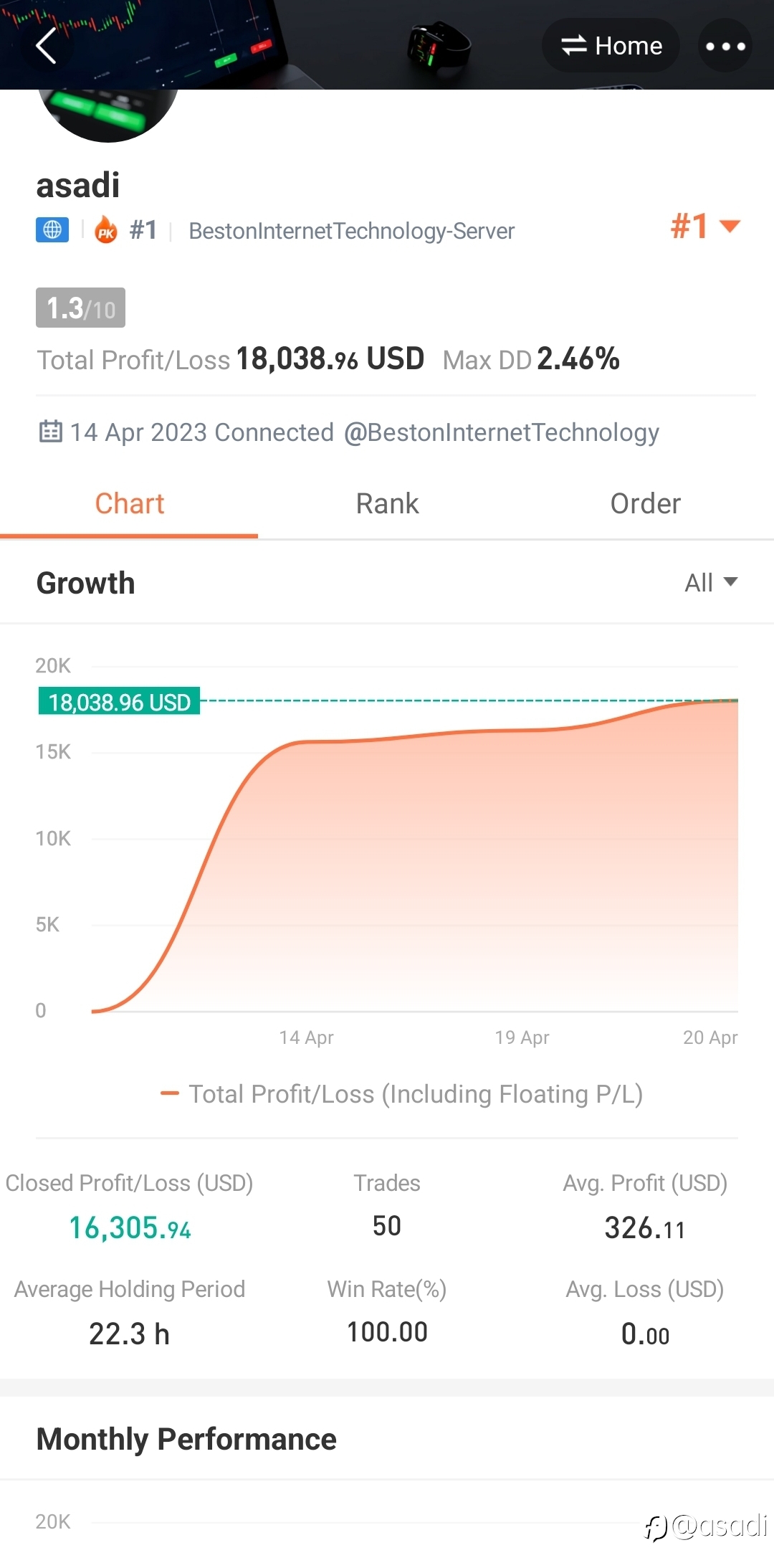Screen dimensions: 774x1568
Task: Toggle the Total Profit/Loss chart legend
Action: [x=402, y=1094]
